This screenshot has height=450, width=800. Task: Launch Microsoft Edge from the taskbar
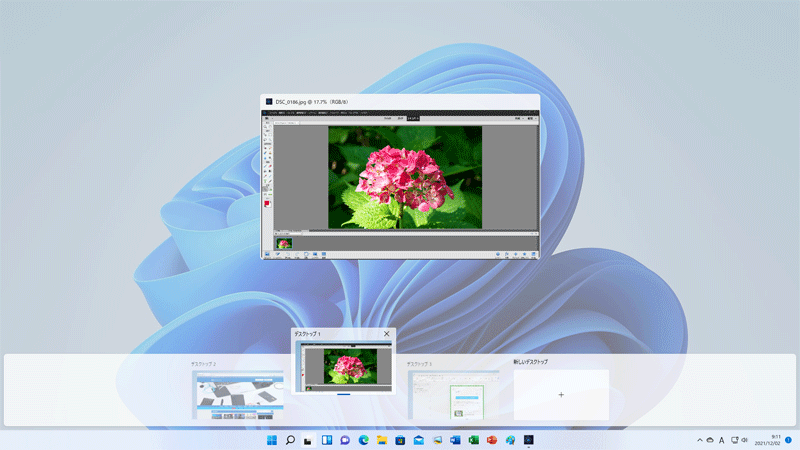coord(363,440)
